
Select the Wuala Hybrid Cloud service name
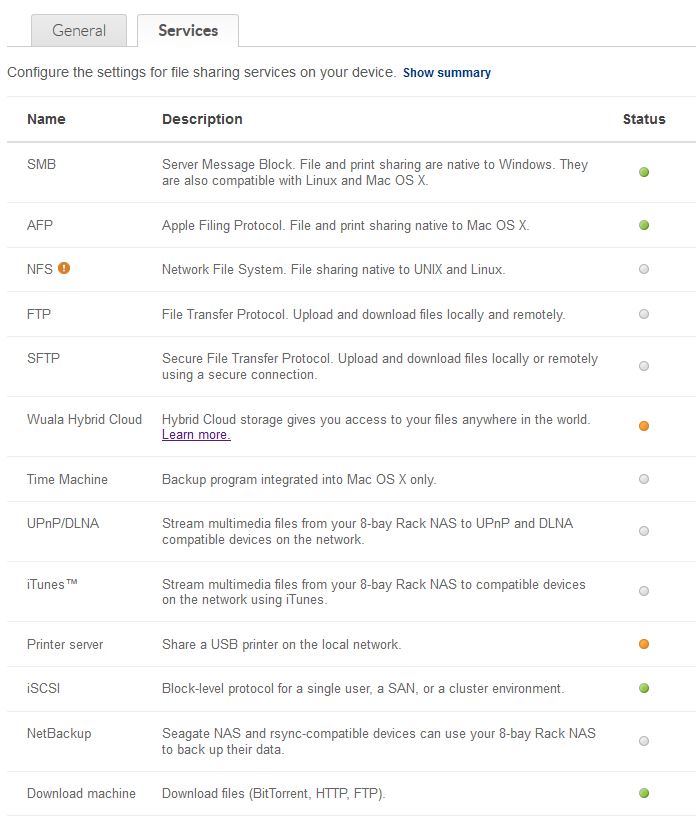(84, 419)
